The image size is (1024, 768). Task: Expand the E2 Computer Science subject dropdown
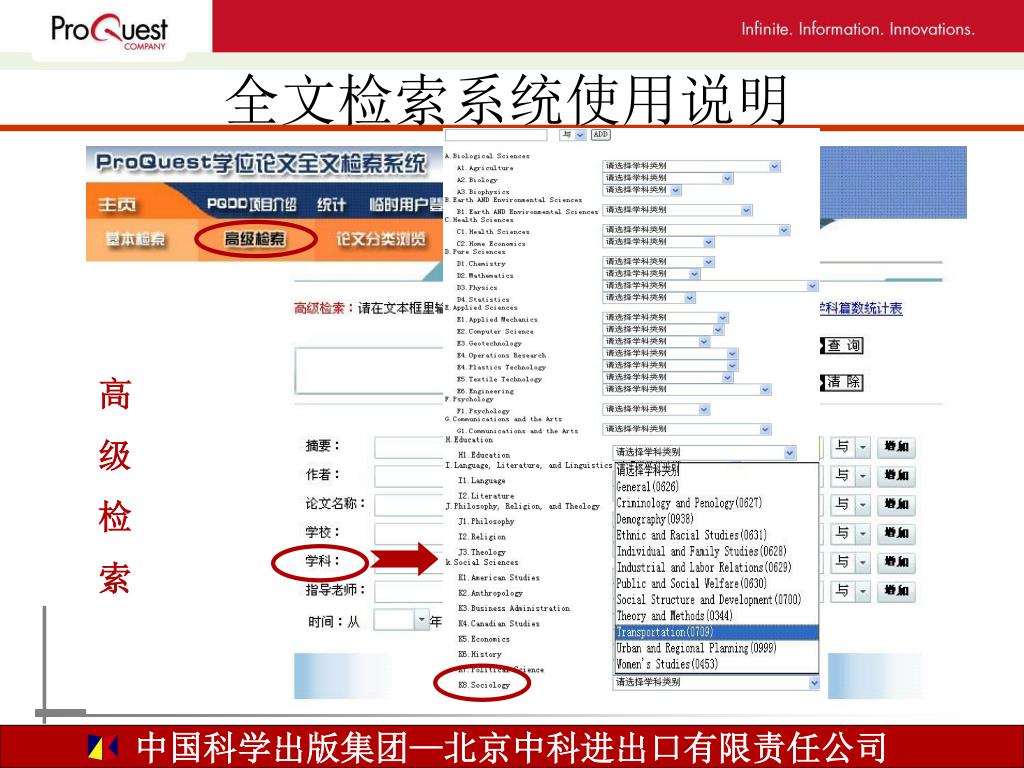[662, 329]
